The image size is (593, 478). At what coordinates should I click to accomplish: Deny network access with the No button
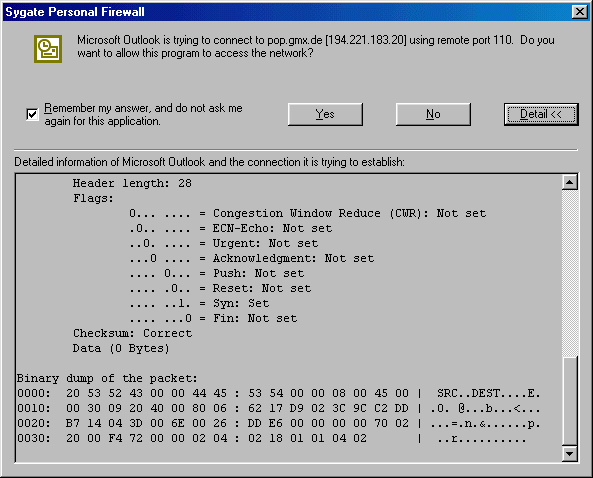(x=433, y=114)
